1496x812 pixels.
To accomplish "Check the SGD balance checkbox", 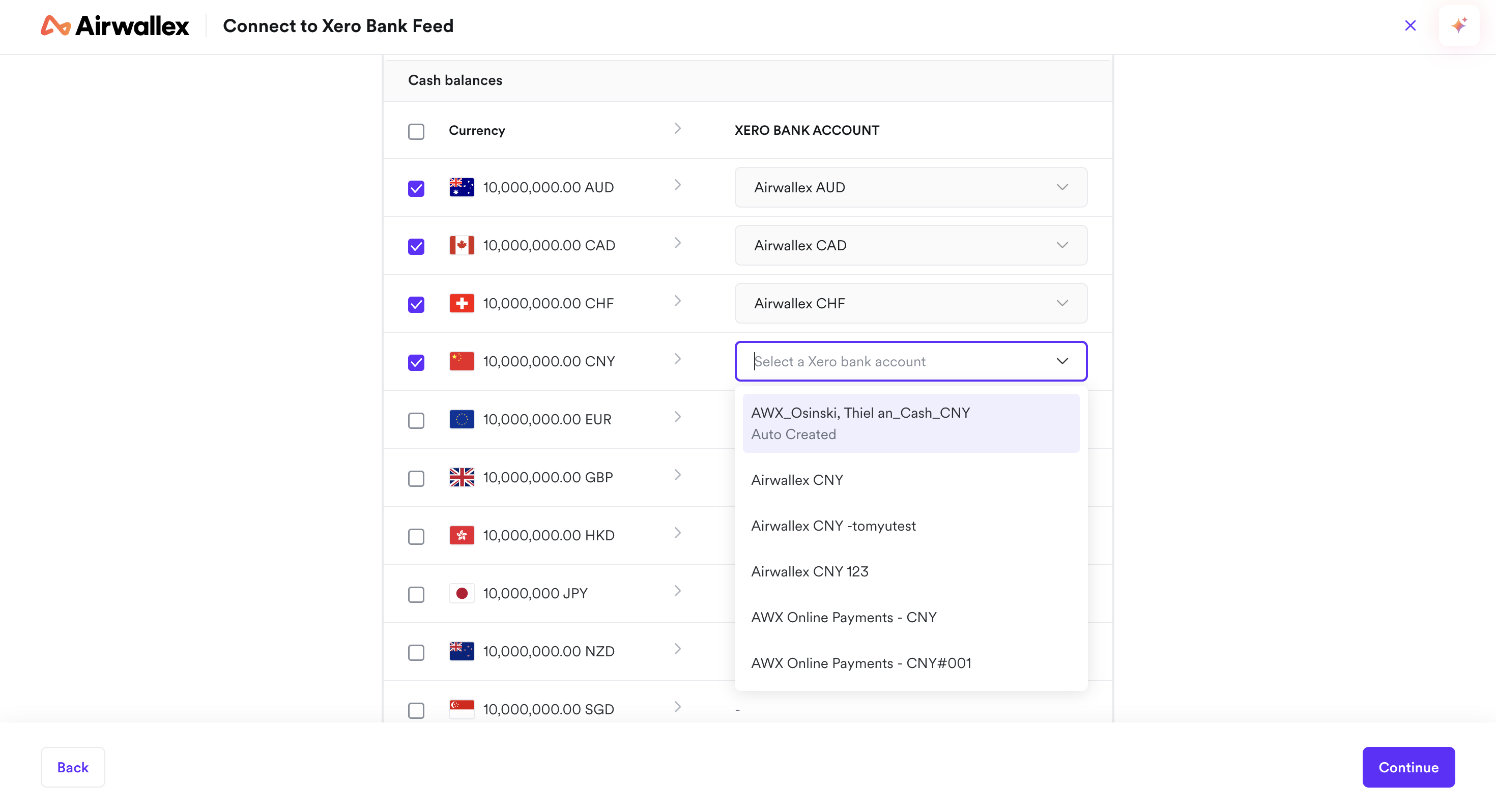I will [416, 711].
